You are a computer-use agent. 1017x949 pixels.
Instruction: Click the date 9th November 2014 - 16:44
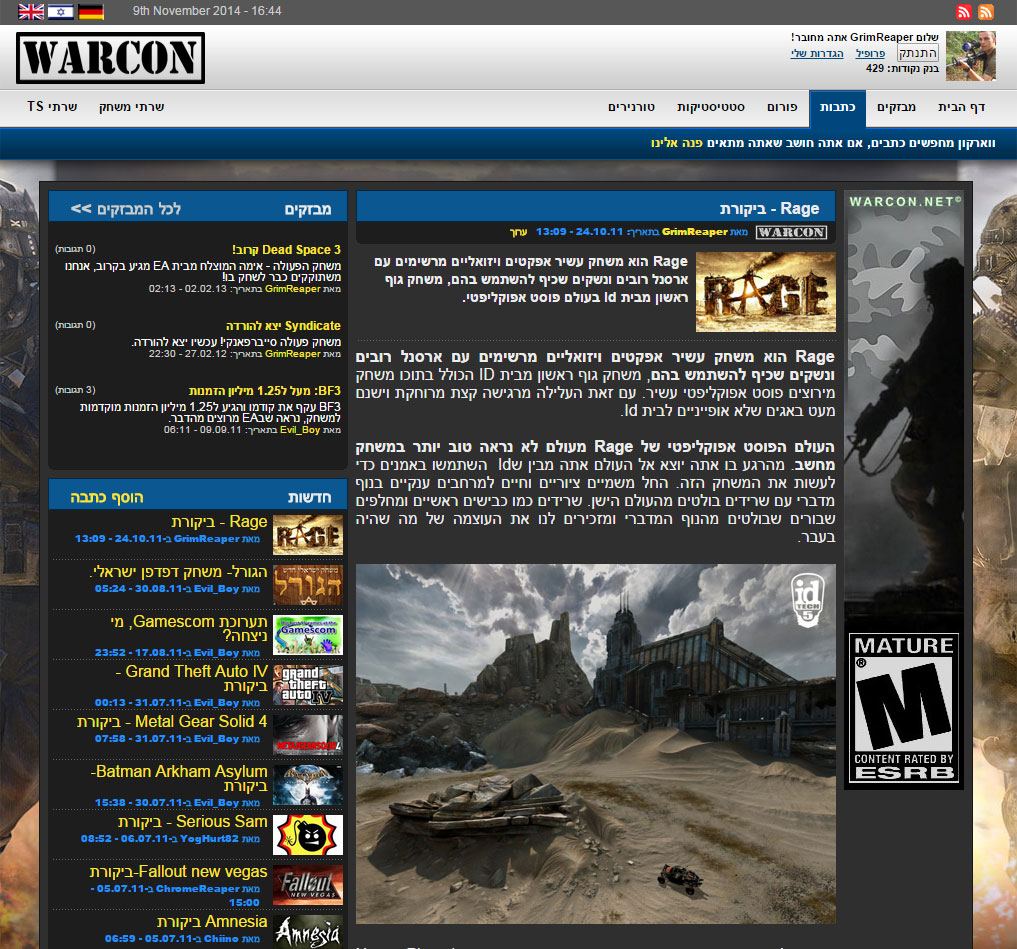tap(207, 11)
